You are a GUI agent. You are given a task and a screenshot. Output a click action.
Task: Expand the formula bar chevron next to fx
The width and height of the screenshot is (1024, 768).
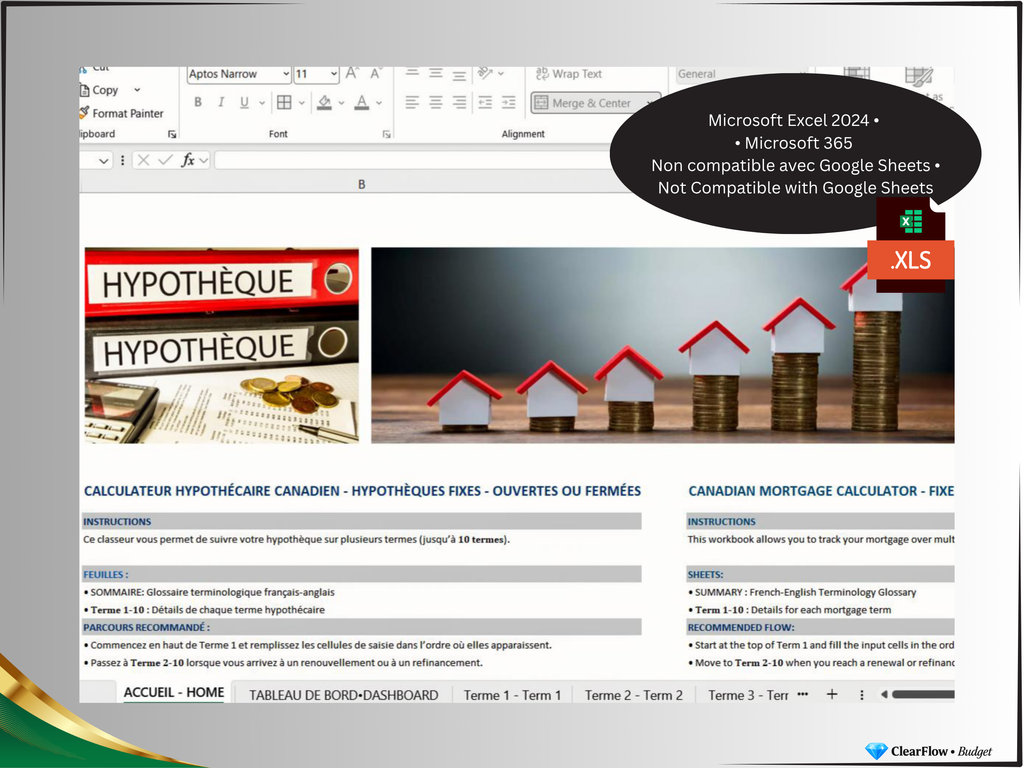point(204,160)
